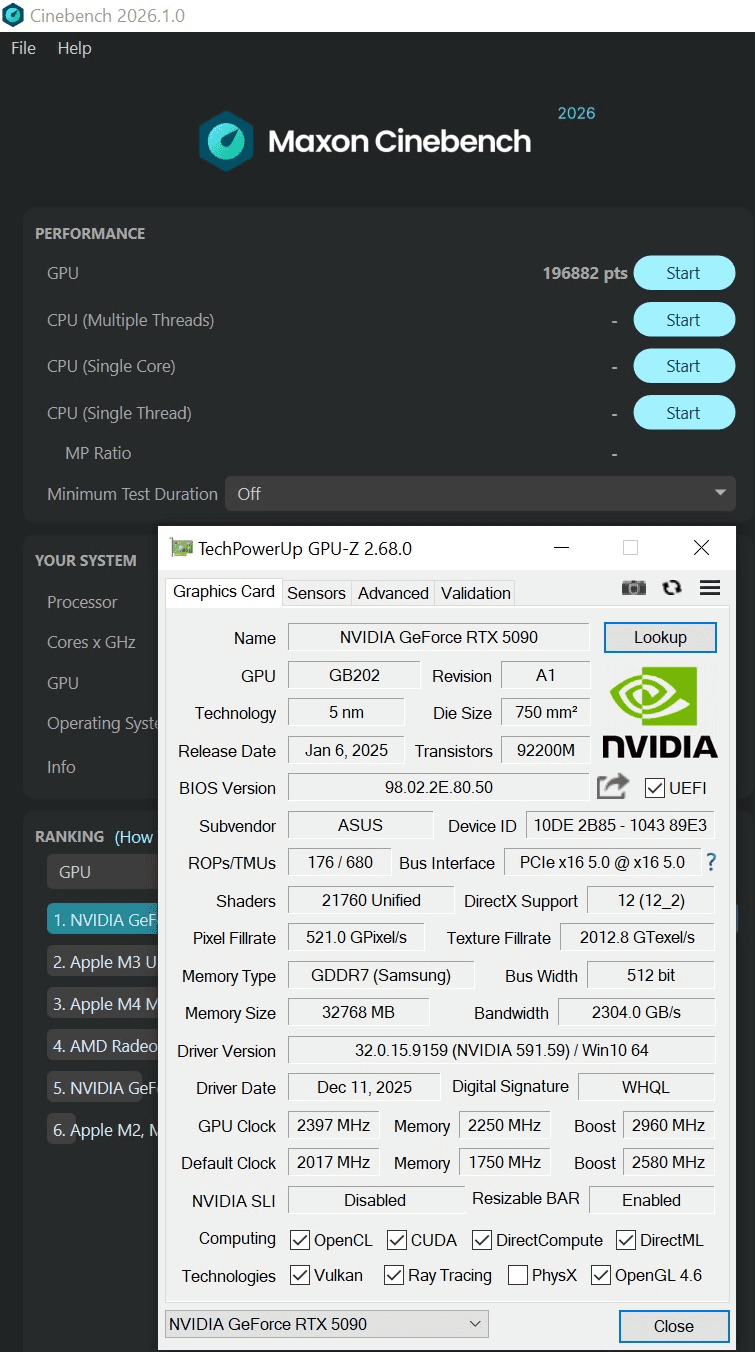The image size is (755, 1352).
Task: Open the GPU-Z hamburger menu icon
Action: tap(710, 588)
